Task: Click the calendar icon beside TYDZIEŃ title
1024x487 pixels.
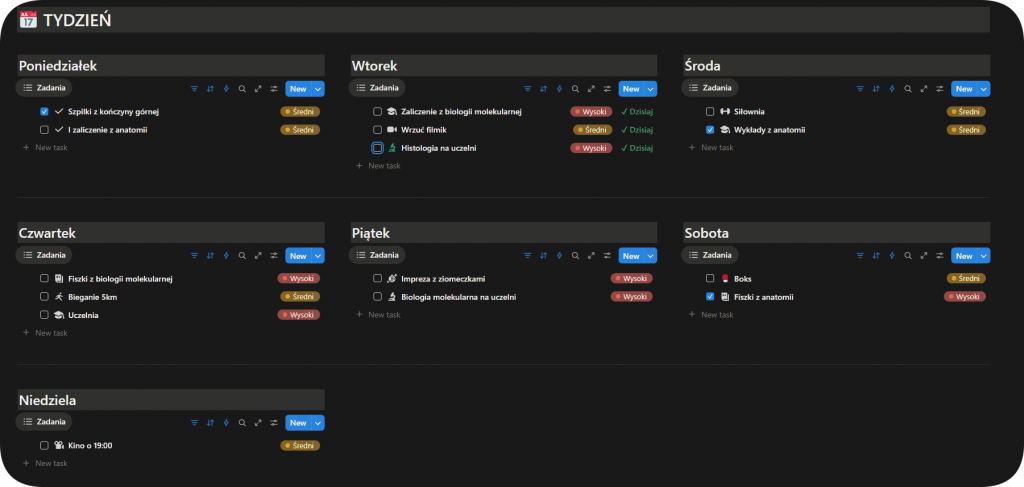Action: tap(28, 19)
